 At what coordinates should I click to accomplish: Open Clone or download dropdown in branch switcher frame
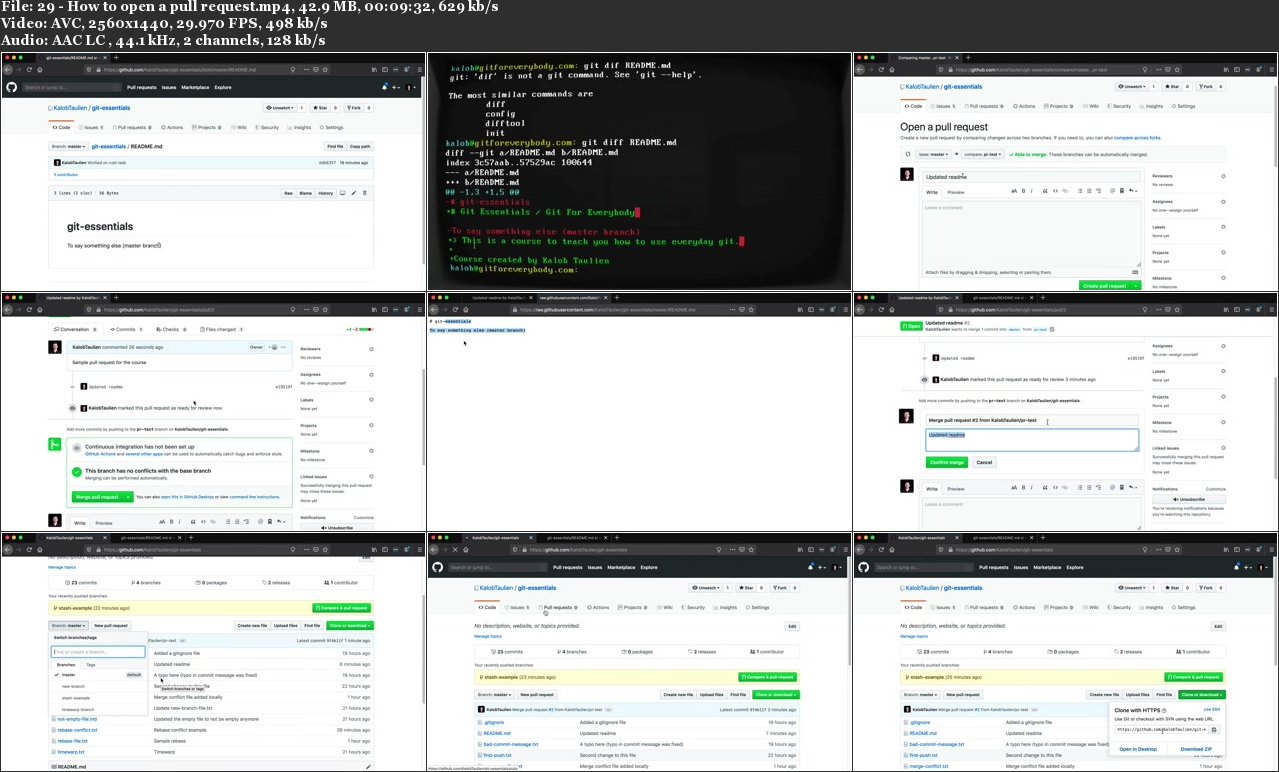(349, 625)
